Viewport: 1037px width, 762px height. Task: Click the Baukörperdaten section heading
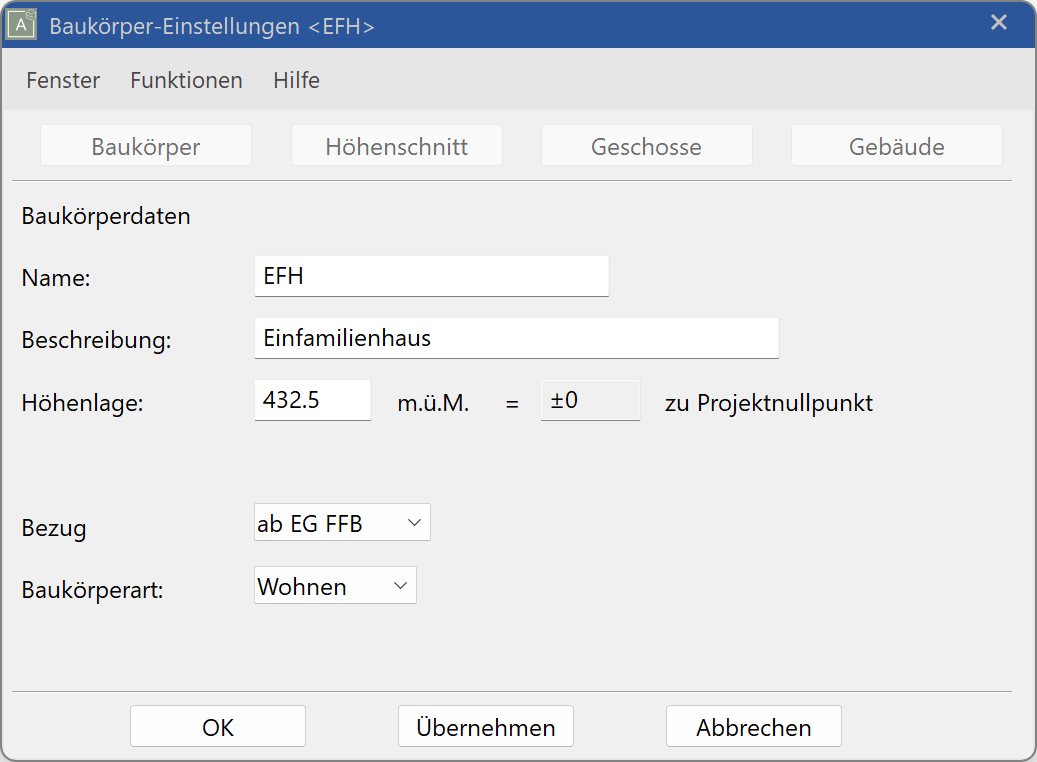tap(106, 216)
